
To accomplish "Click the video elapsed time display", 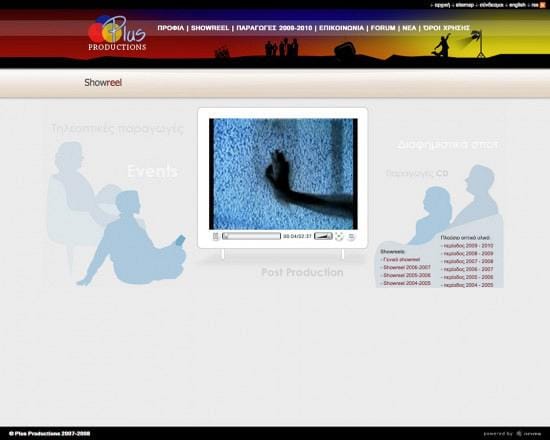I will click(x=297, y=236).
